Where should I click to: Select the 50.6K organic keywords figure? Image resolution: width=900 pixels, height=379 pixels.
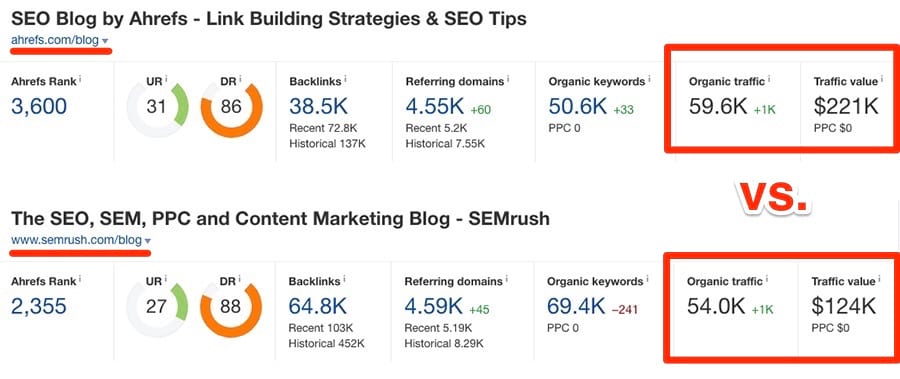pos(577,106)
